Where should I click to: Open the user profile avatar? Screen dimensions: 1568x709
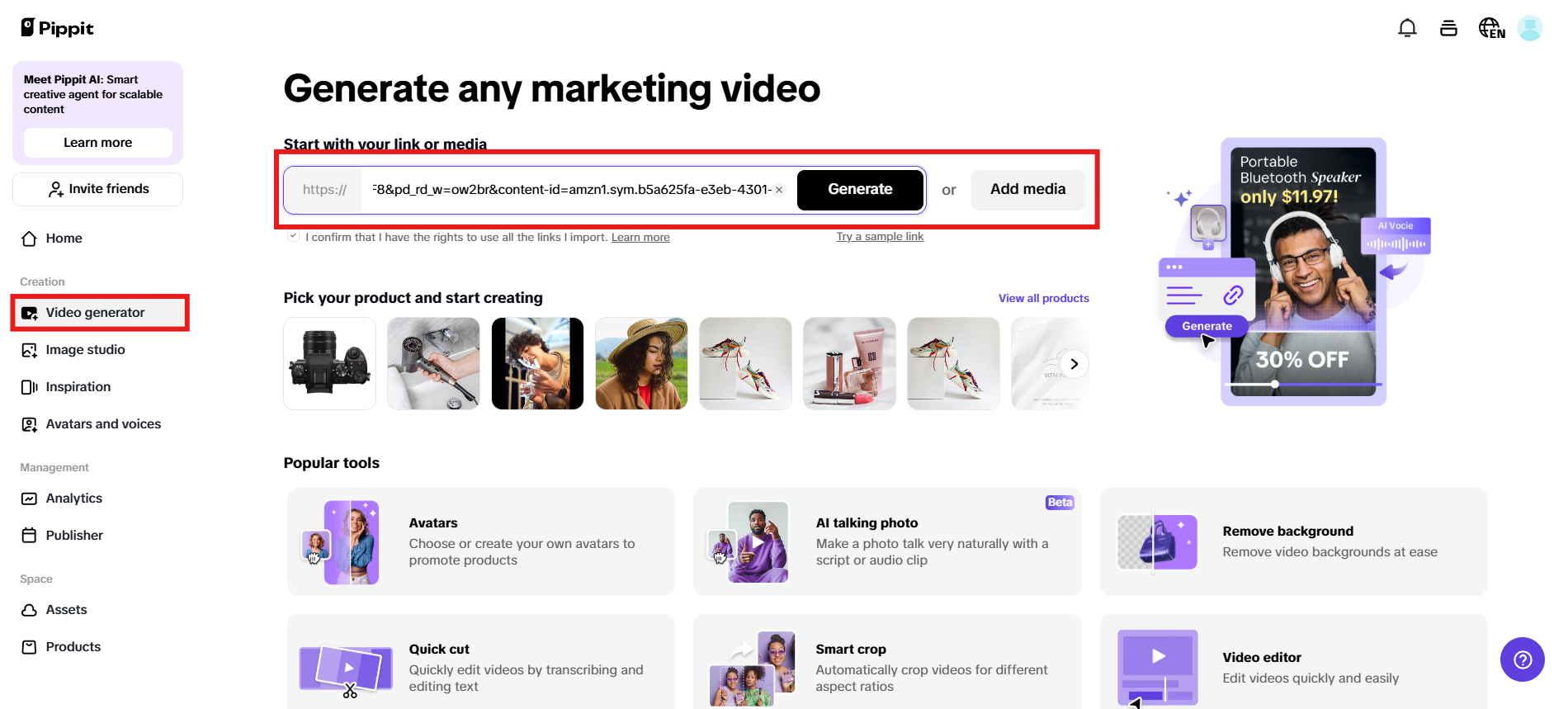pos(1529,28)
